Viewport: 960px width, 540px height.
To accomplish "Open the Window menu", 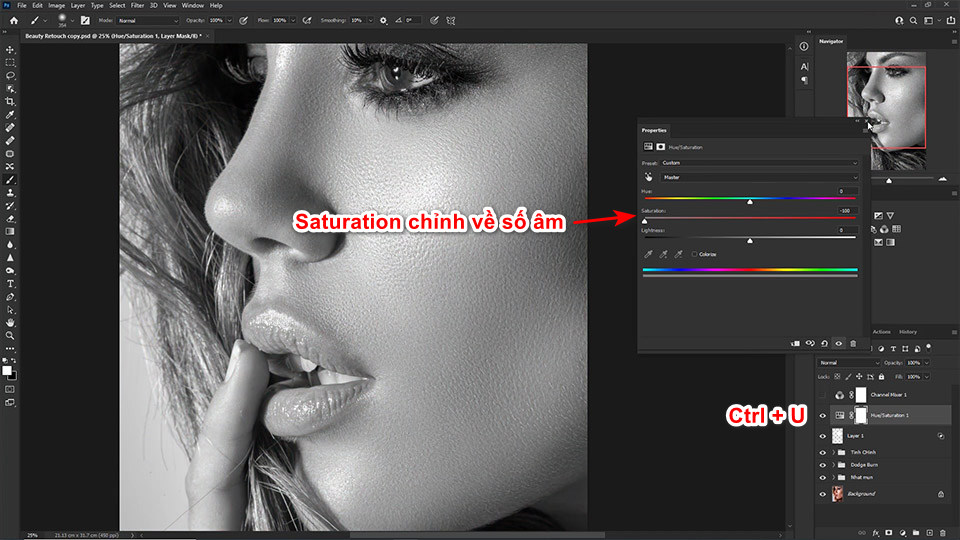I will tap(192, 6).
